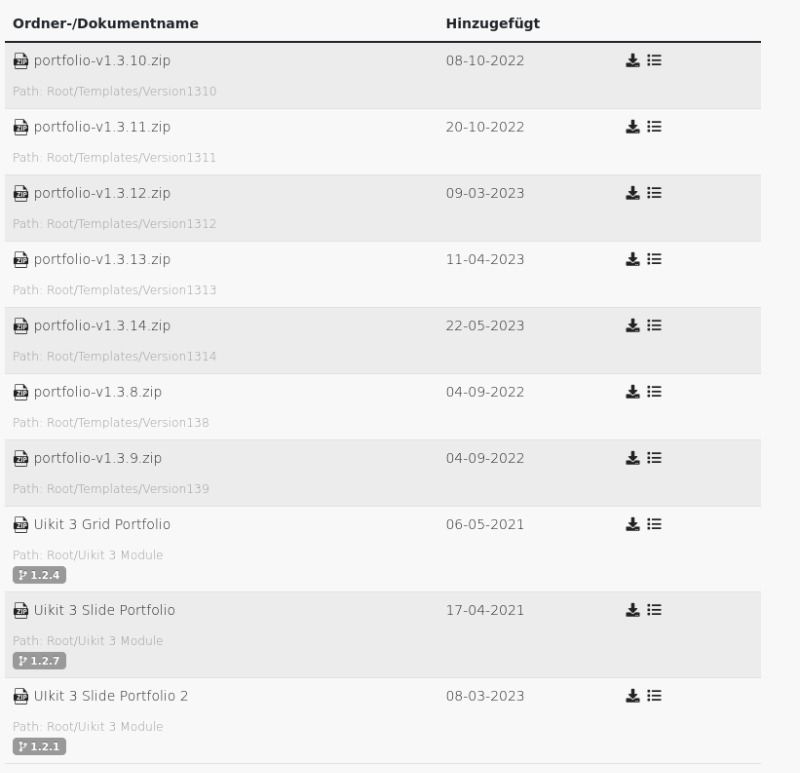
Task: Download the Uikit 3 Grid Portfolio
Action: (x=632, y=523)
